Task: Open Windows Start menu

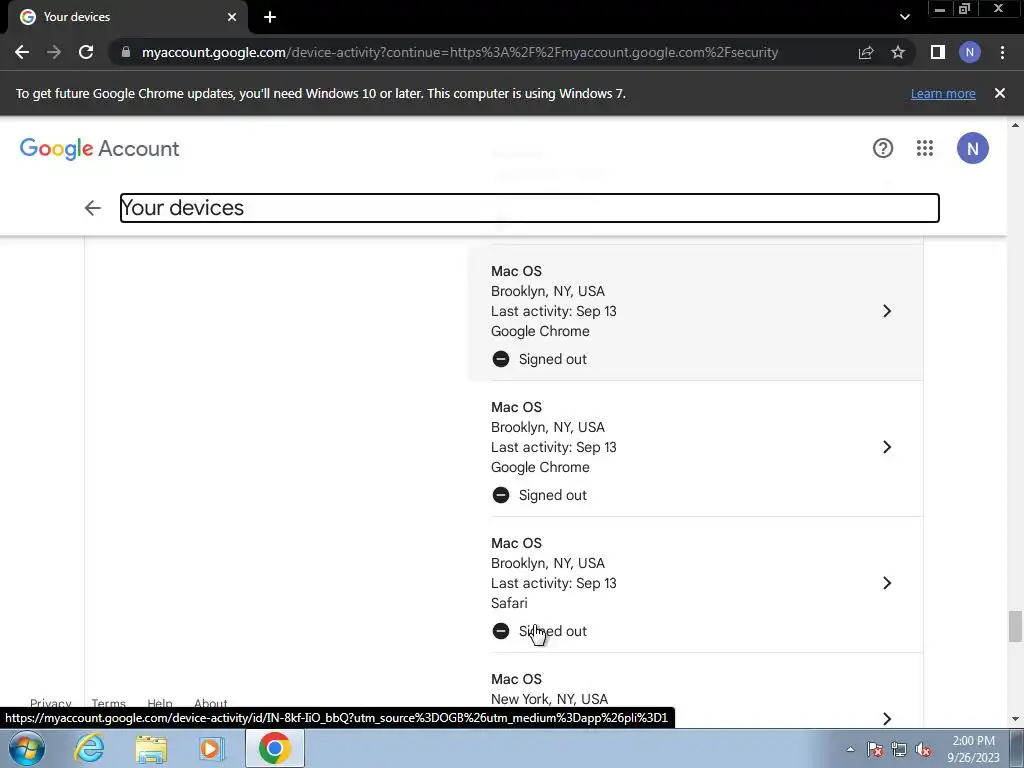Action: tap(27, 748)
